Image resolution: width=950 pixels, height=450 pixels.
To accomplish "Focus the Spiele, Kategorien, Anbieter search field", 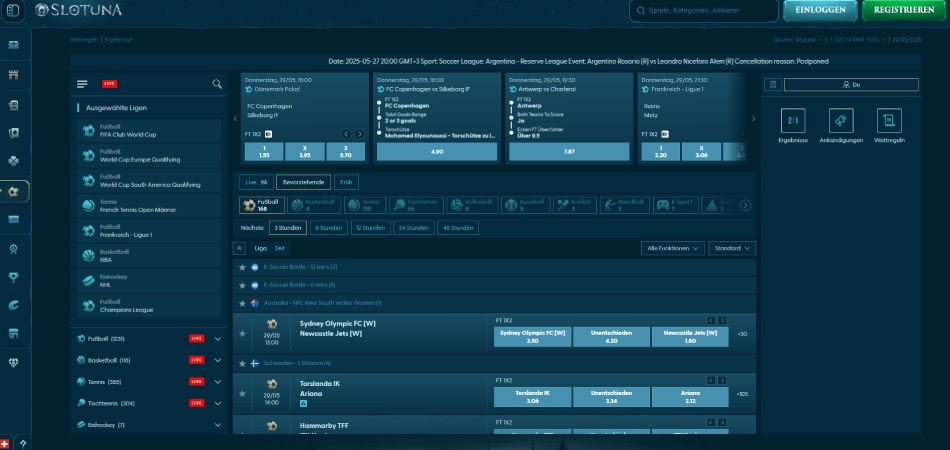I will pyautogui.click(x=703, y=10).
